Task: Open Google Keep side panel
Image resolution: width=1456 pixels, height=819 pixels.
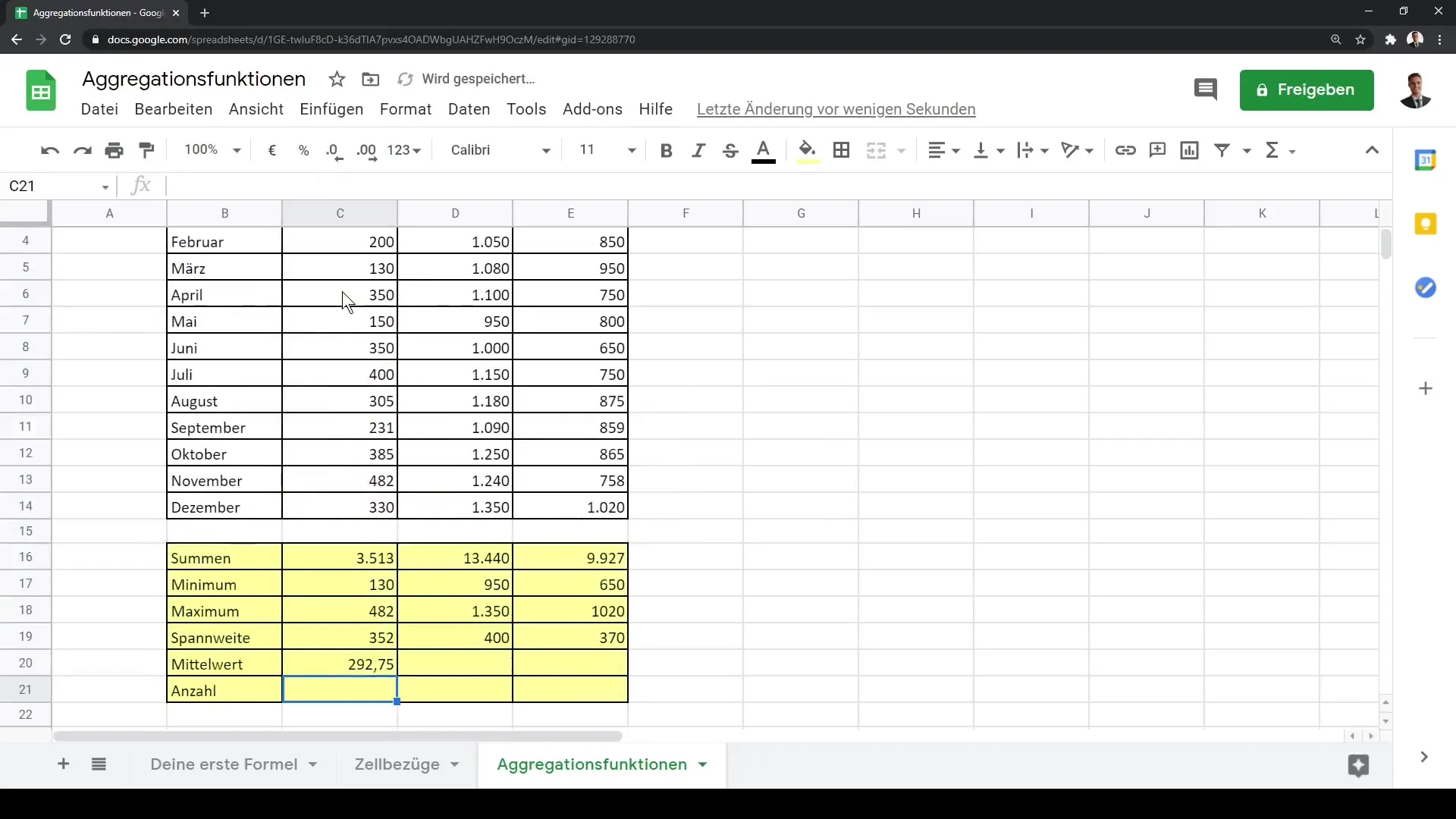Action: tap(1426, 224)
